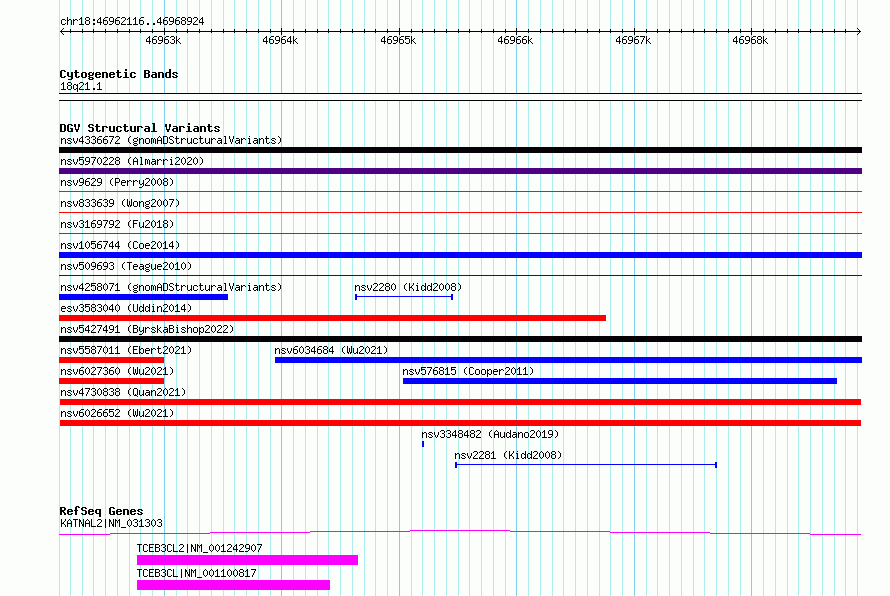
Task: Click the short blue nsv4258071 bar
Action: 144,297
